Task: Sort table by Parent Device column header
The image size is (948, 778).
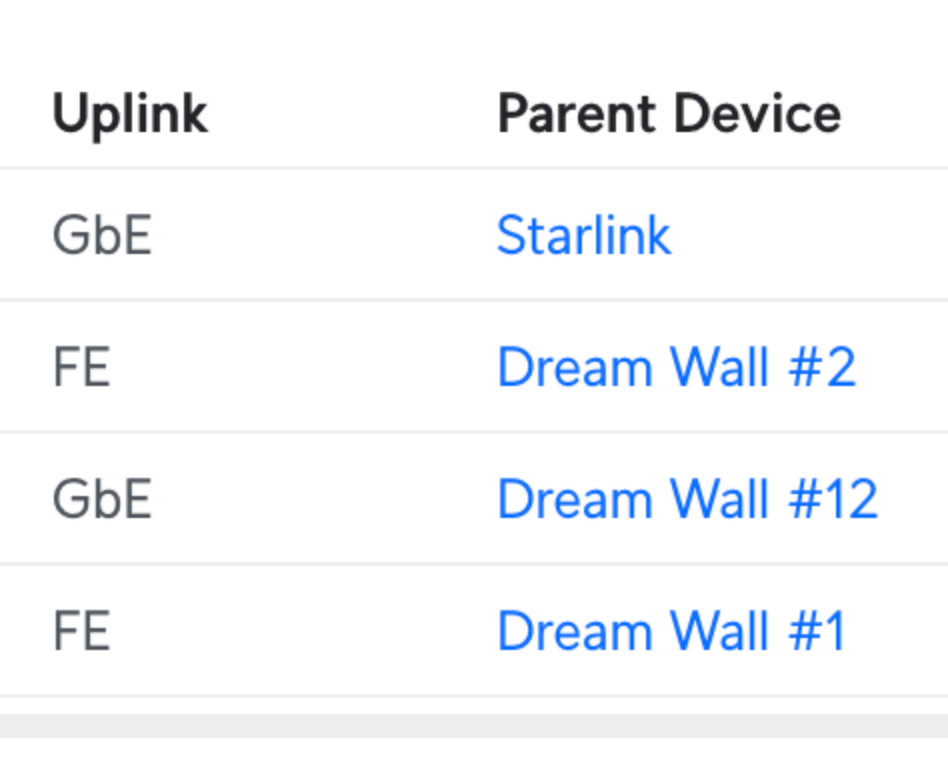Action: (669, 113)
